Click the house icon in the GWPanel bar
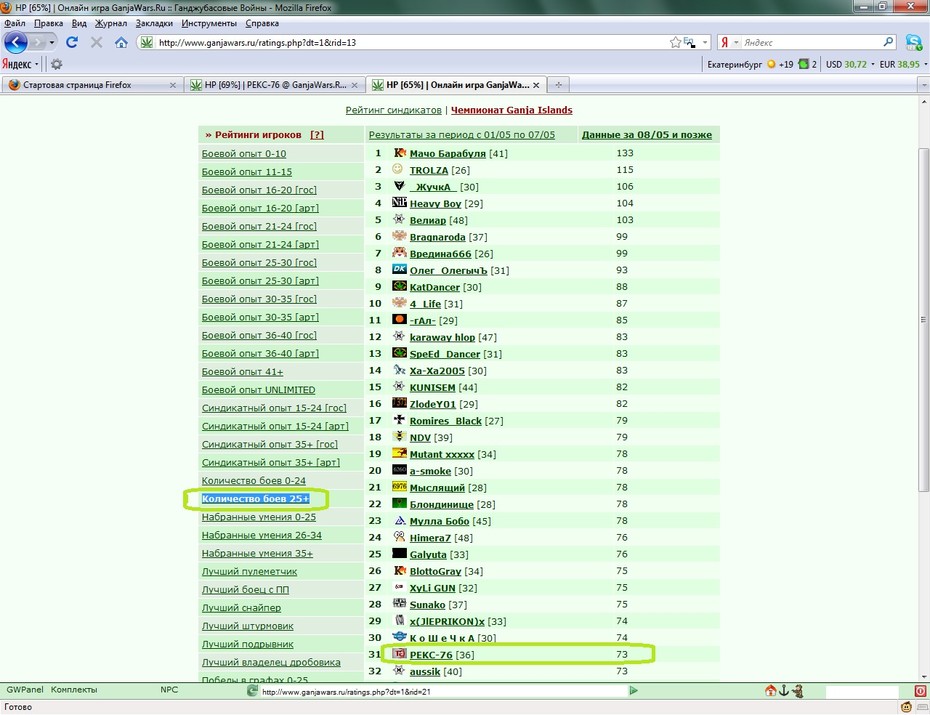 (x=770, y=690)
